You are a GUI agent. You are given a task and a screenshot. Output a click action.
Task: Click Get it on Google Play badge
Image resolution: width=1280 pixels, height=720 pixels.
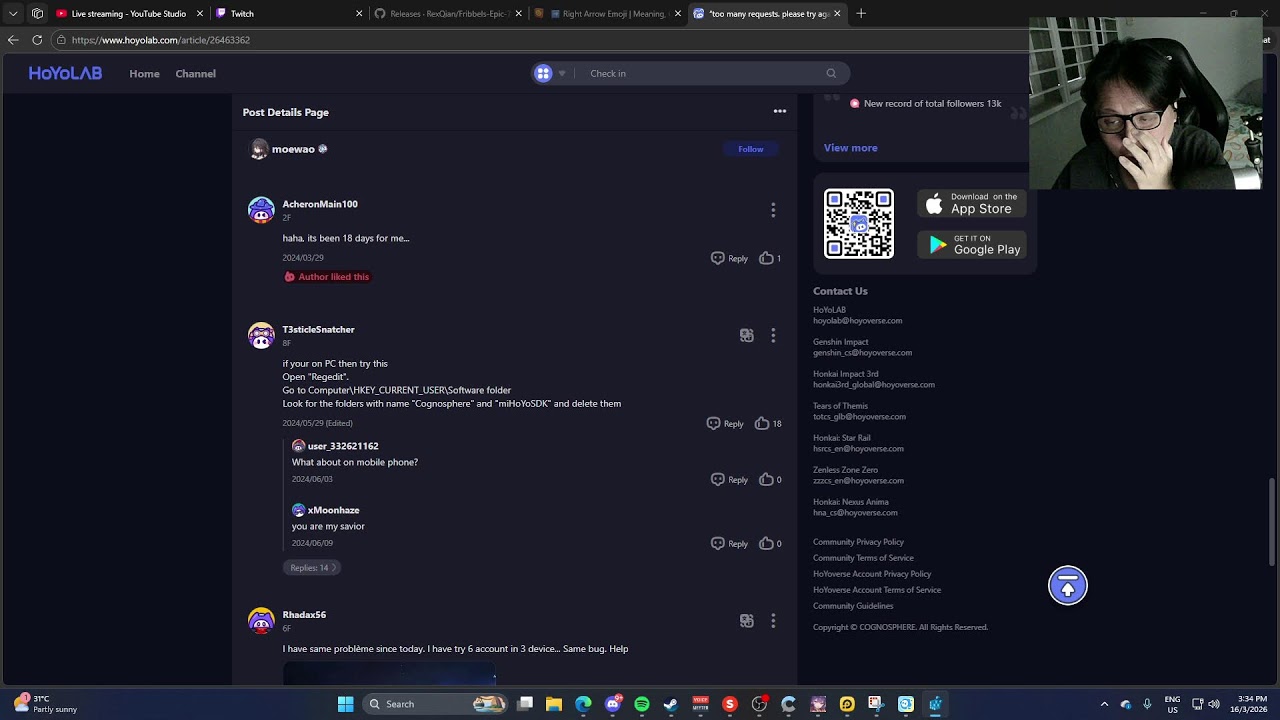pos(972,245)
